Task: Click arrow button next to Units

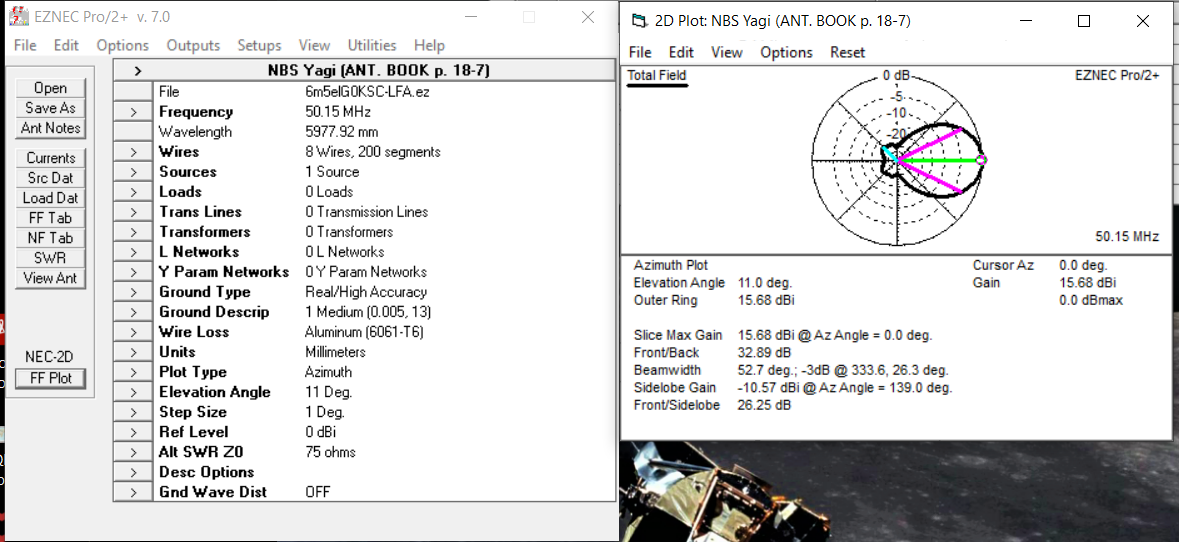Action: click(x=134, y=352)
